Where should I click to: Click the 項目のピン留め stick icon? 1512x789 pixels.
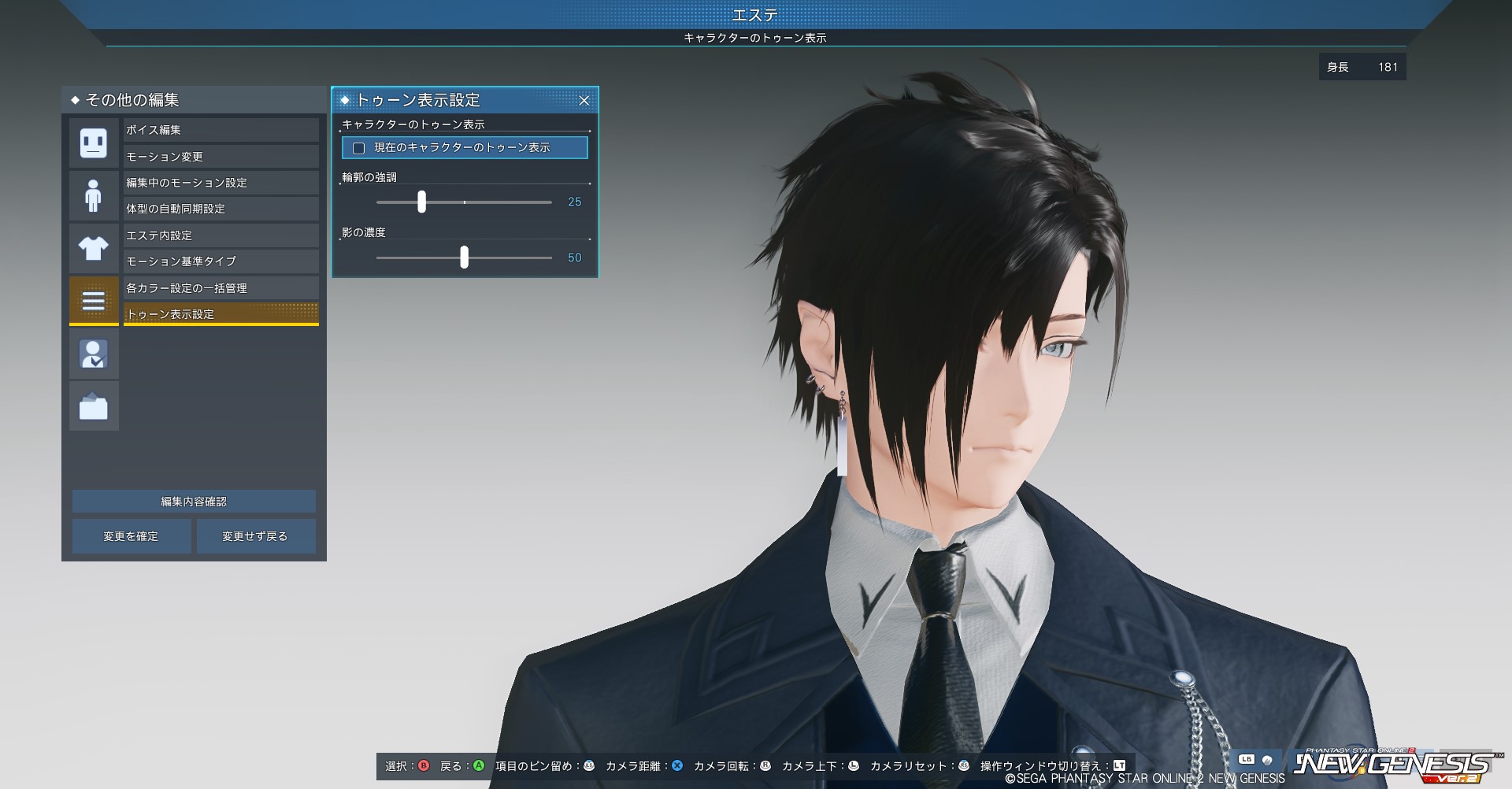point(588,765)
